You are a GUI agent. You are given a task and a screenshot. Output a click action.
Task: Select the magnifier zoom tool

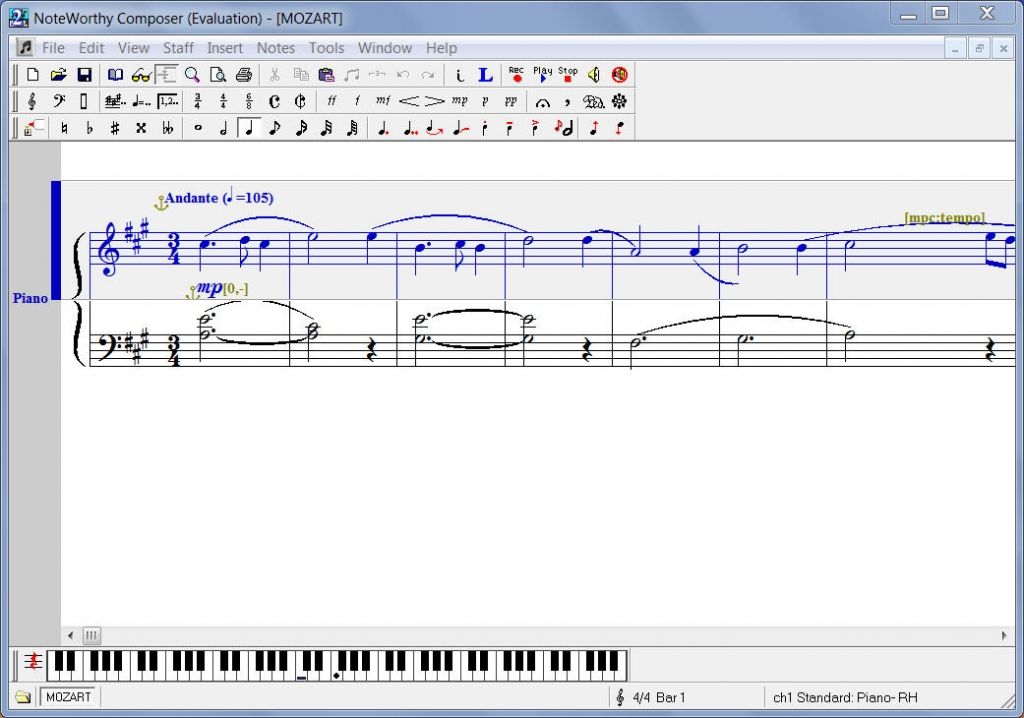pos(192,74)
